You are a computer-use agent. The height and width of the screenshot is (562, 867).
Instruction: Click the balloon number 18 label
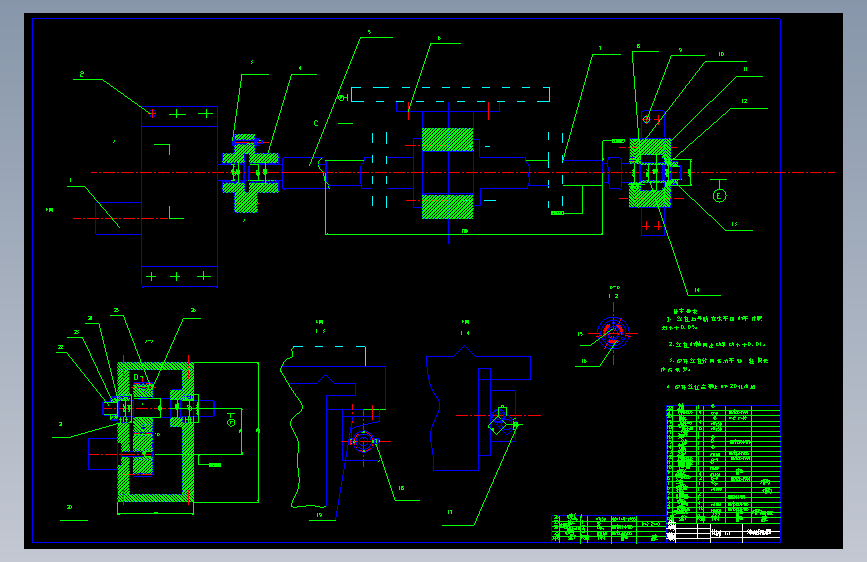coord(401,488)
